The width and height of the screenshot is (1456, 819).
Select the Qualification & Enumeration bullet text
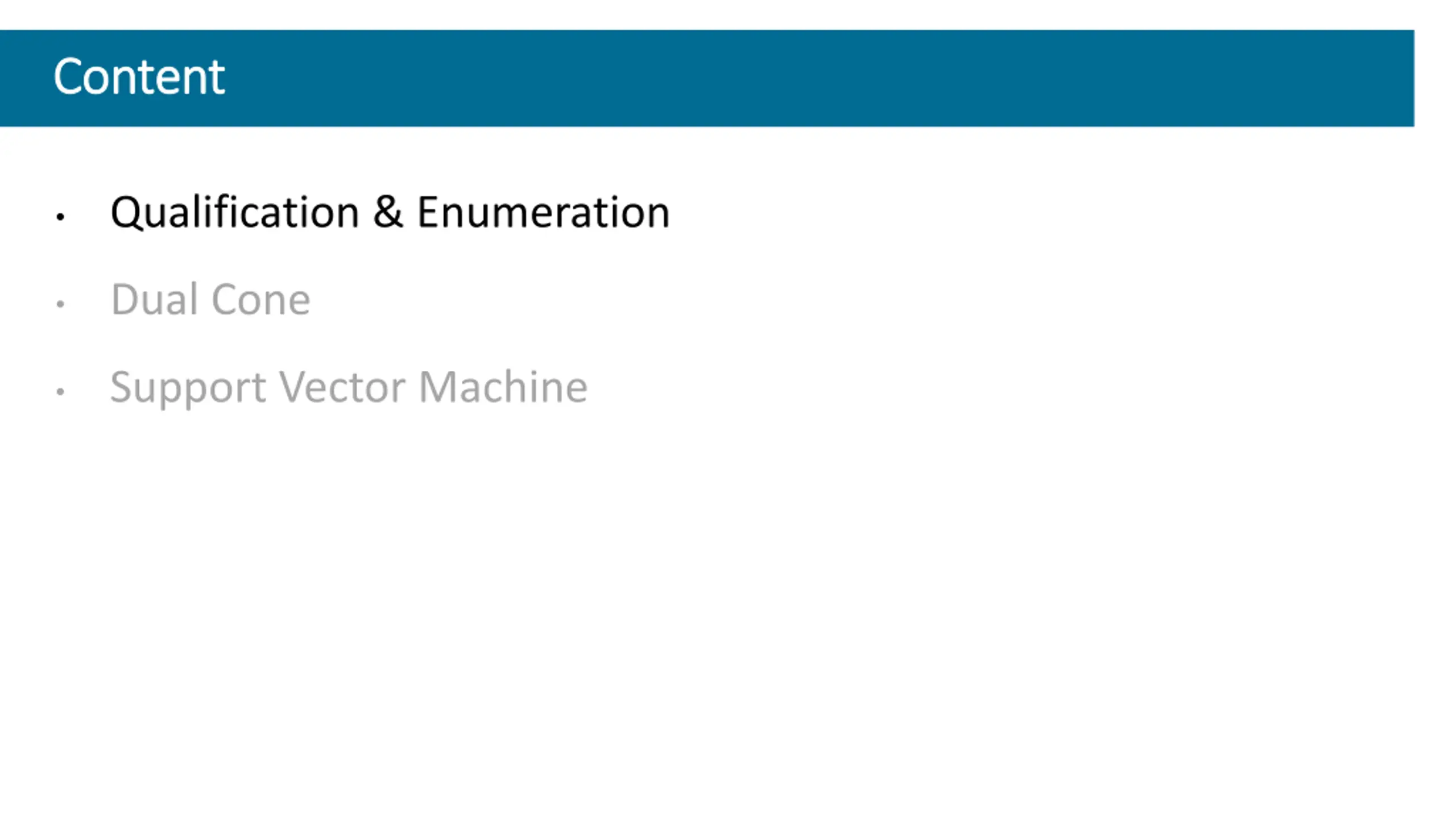point(390,213)
